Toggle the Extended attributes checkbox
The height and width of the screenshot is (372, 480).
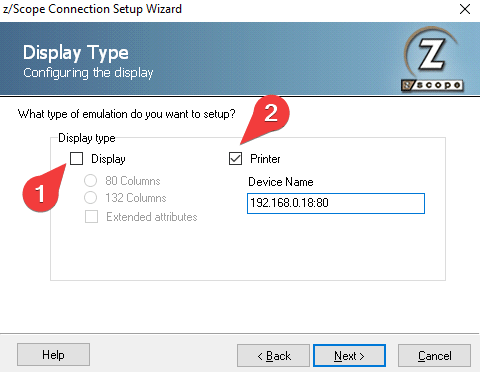click(91, 217)
